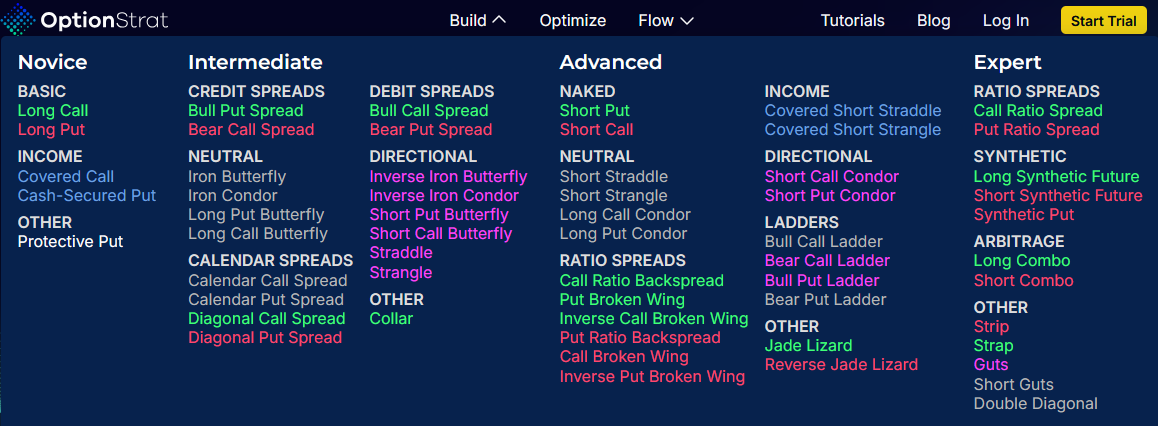The height and width of the screenshot is (426, 1158).
Task: Select the Double Diagonal strategy
Action: tap(1035, 404)
